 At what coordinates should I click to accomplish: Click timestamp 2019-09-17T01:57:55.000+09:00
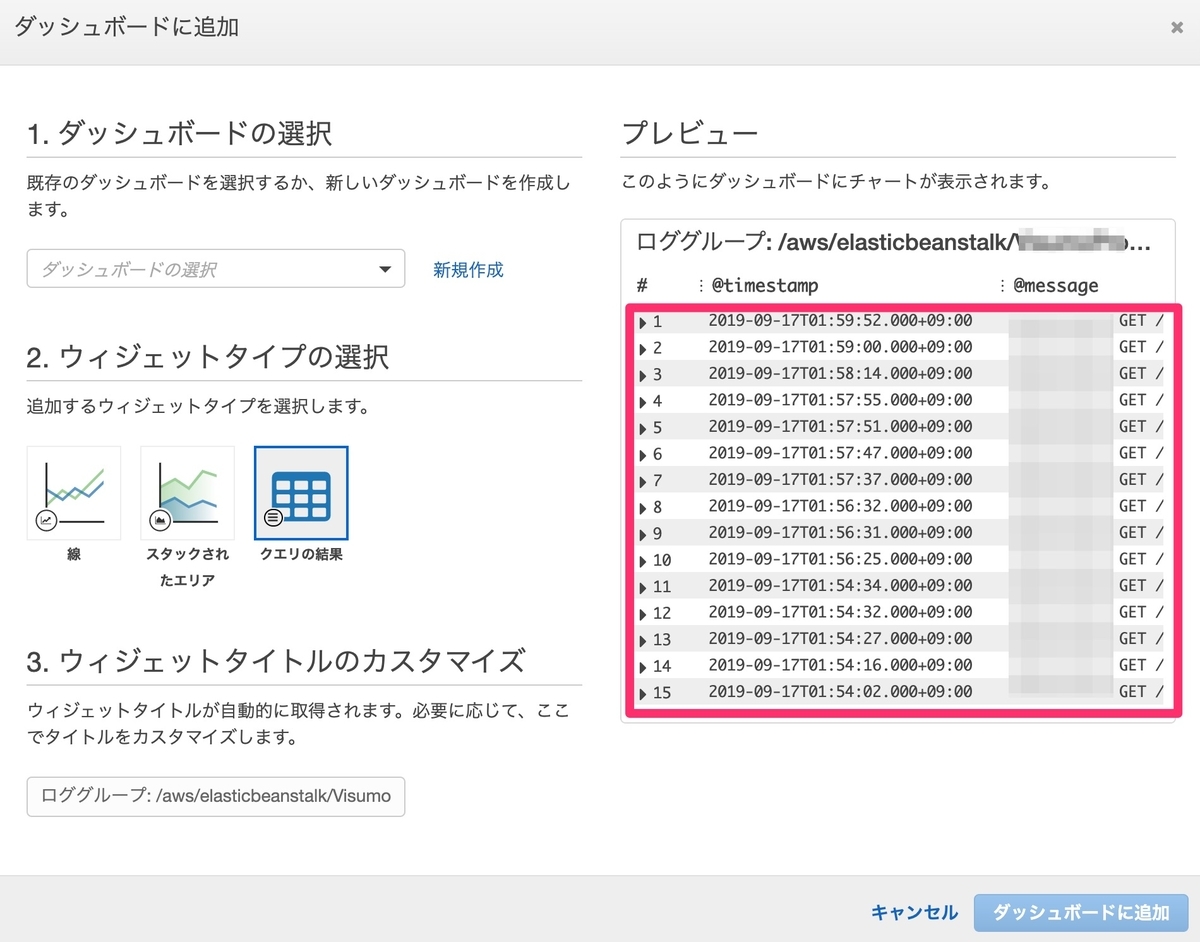coord(840,400)
